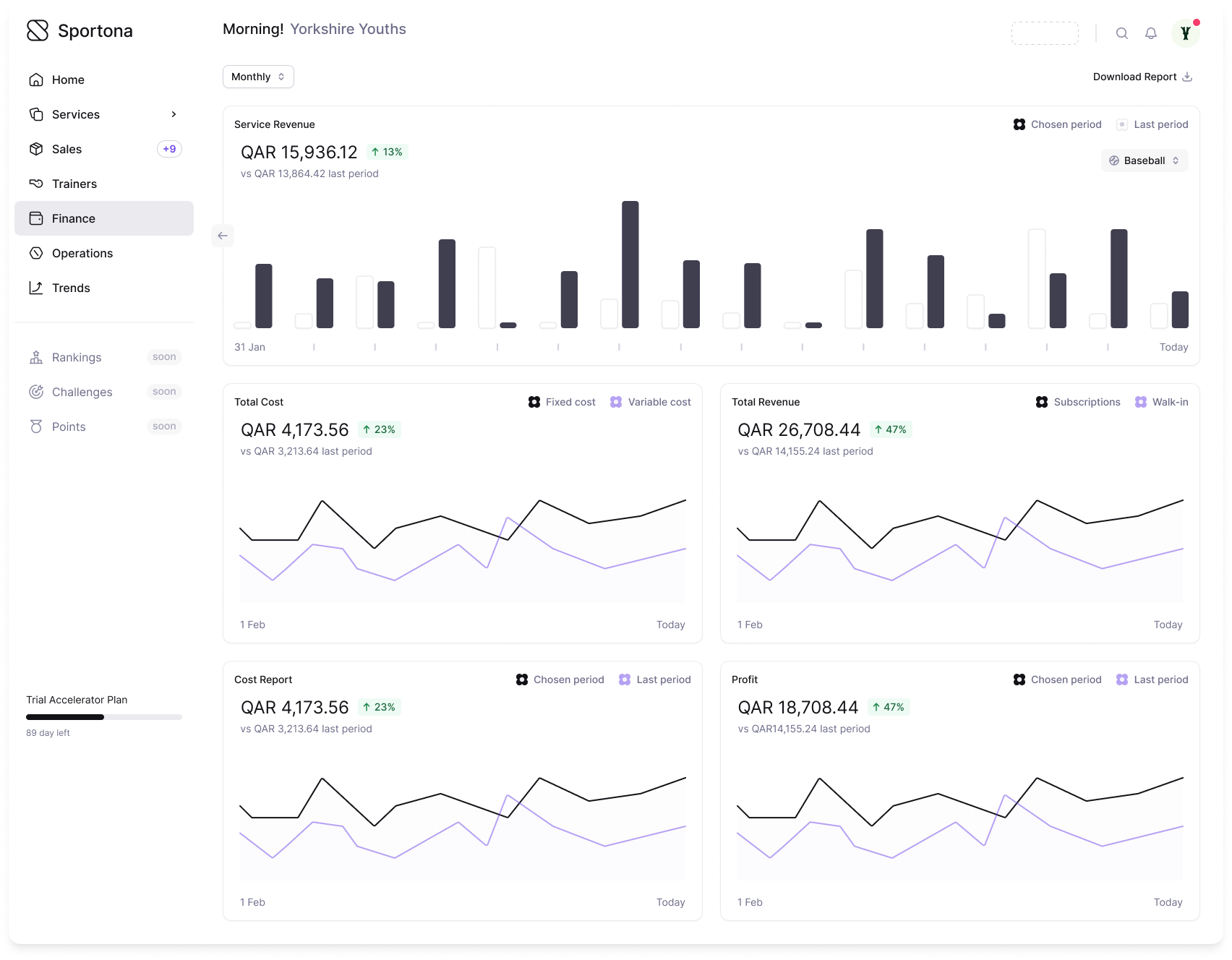
Task: Click the 89 day left text
Action: click(48, 733)
